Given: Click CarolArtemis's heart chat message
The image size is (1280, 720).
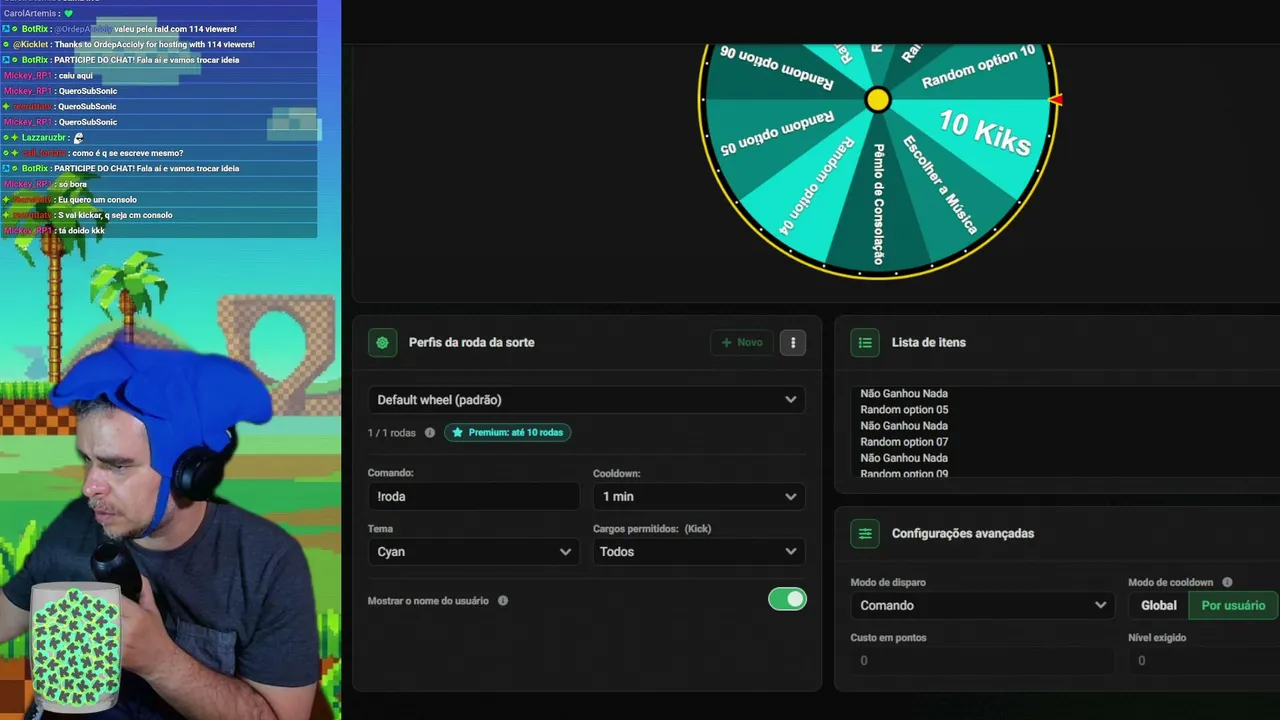Looking at the screenshot, I should click(38, 14).
